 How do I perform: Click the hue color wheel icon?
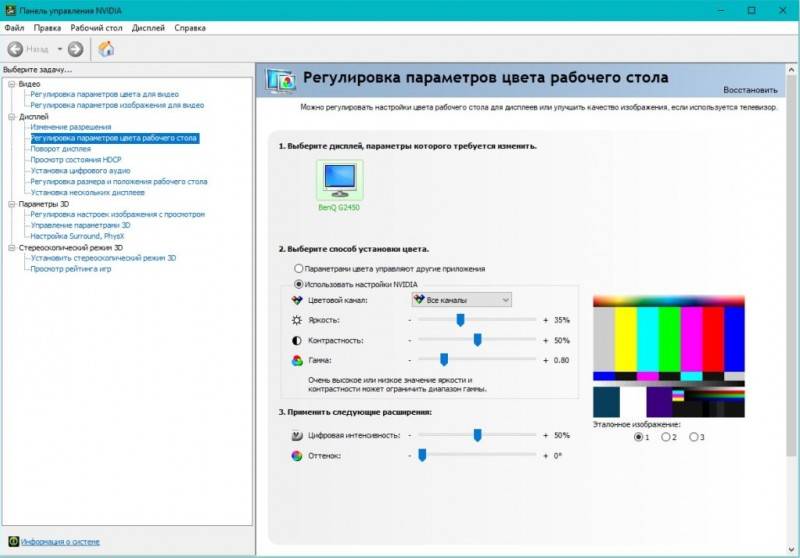pos(297,456)
